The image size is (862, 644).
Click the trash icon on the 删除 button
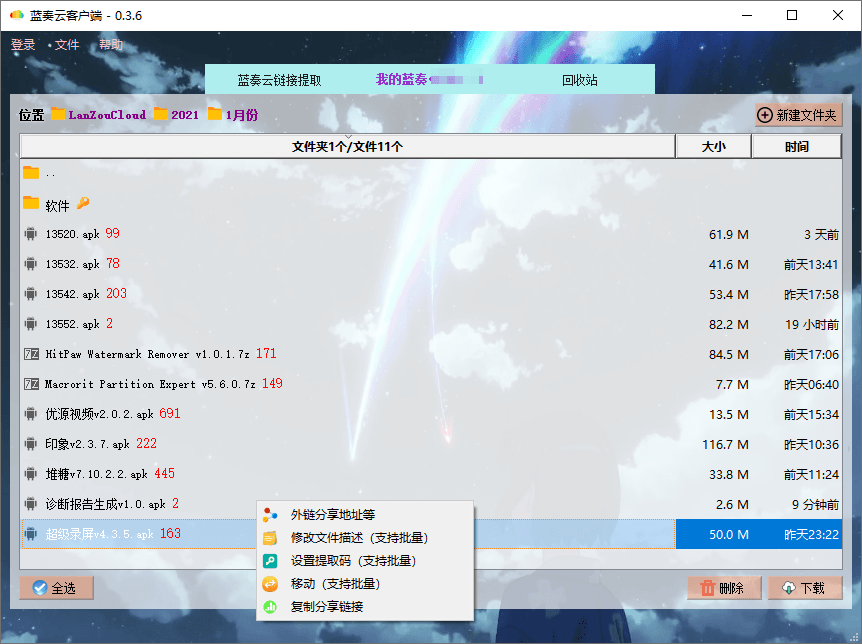[x=709, y=588]
